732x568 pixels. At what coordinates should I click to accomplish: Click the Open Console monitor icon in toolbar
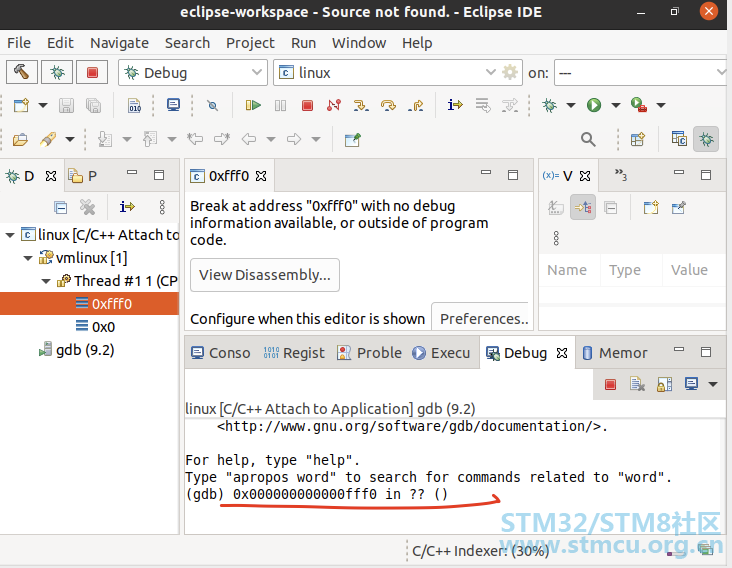(174, 105)
